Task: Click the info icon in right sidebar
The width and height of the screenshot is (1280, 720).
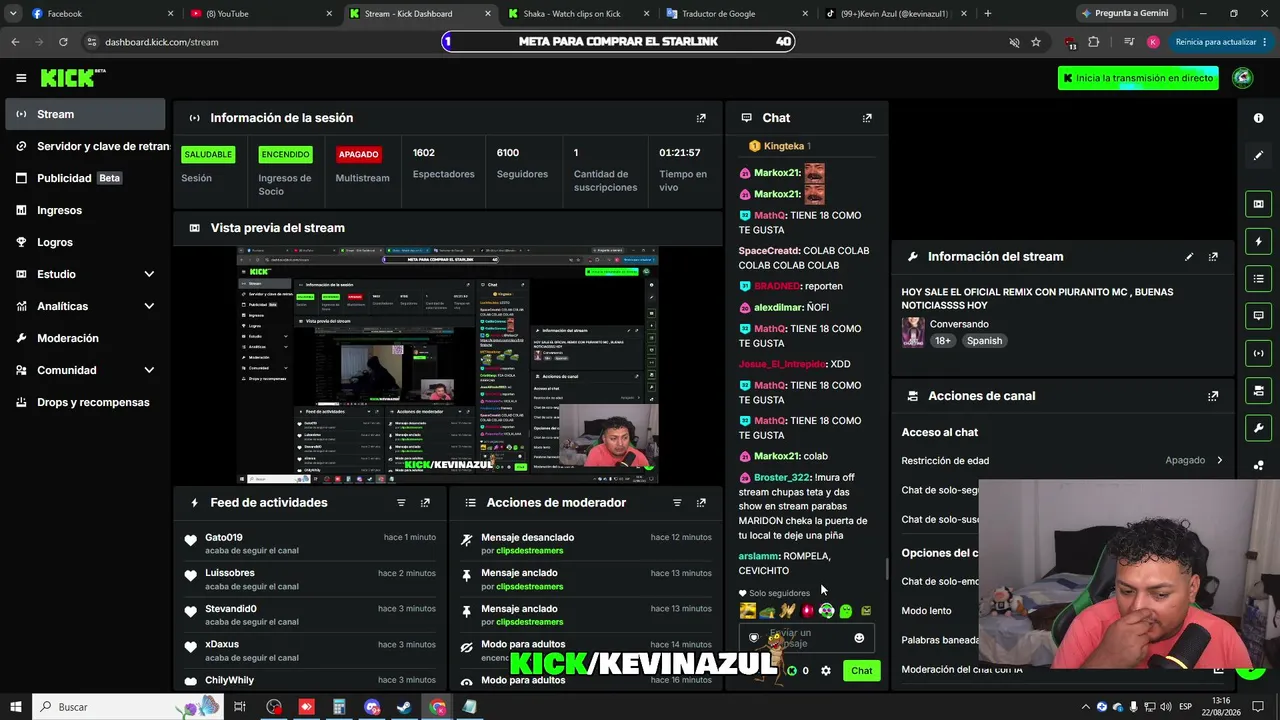Action: tap(1258, 118)
